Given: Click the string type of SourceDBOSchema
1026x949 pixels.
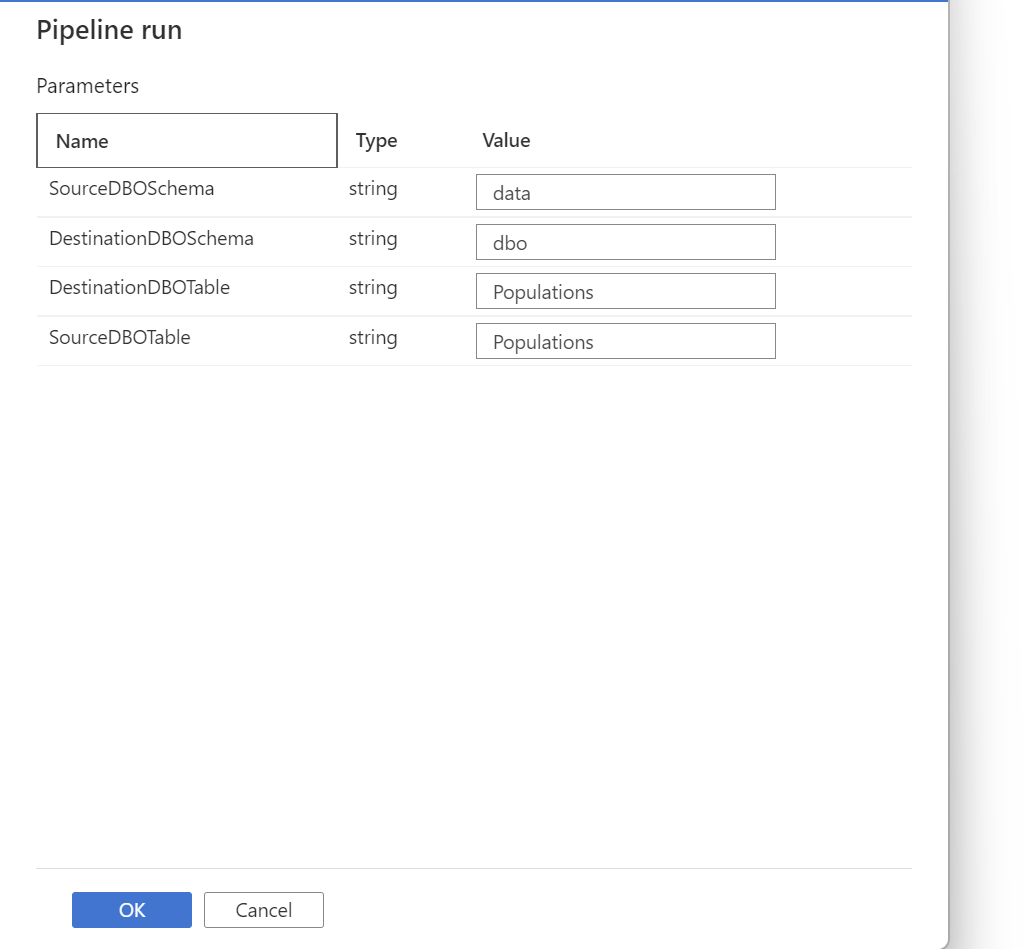Looking at the screenshot, I should point(373,189).
